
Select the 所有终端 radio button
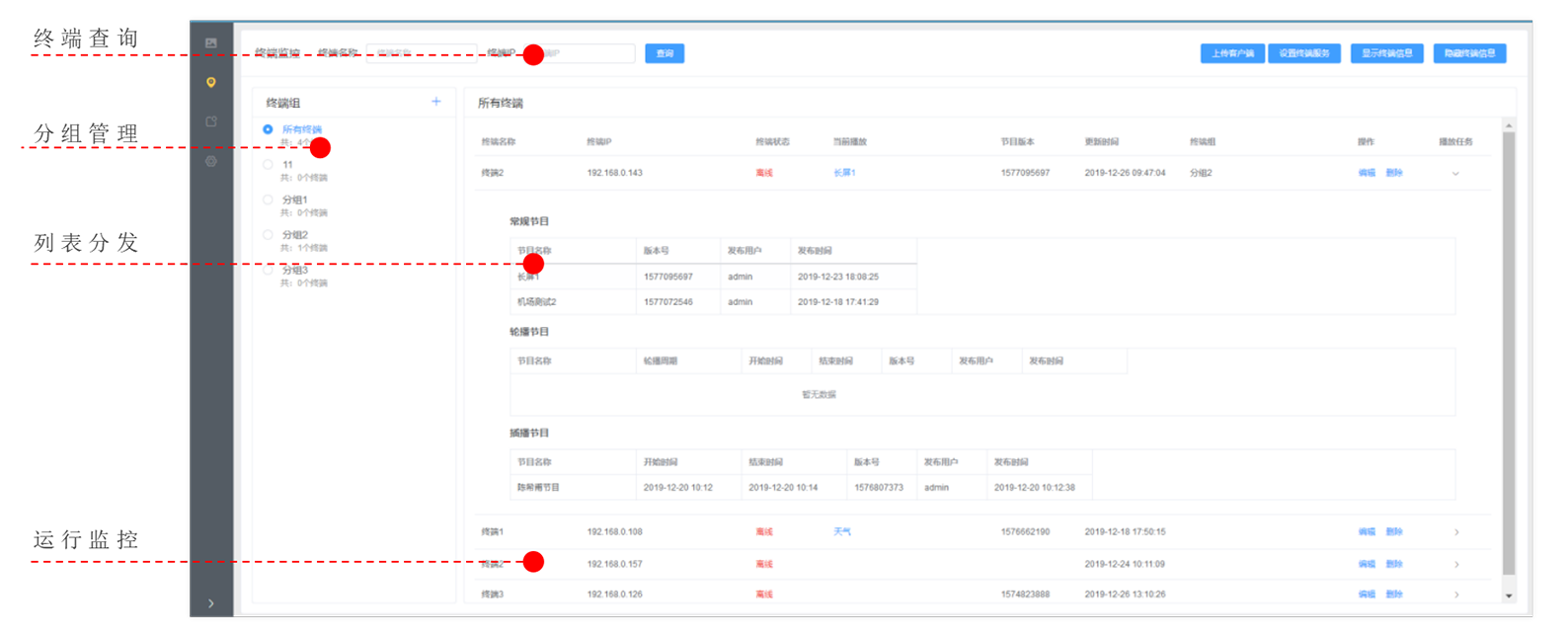pyautogui.click(x=268, y=129)
